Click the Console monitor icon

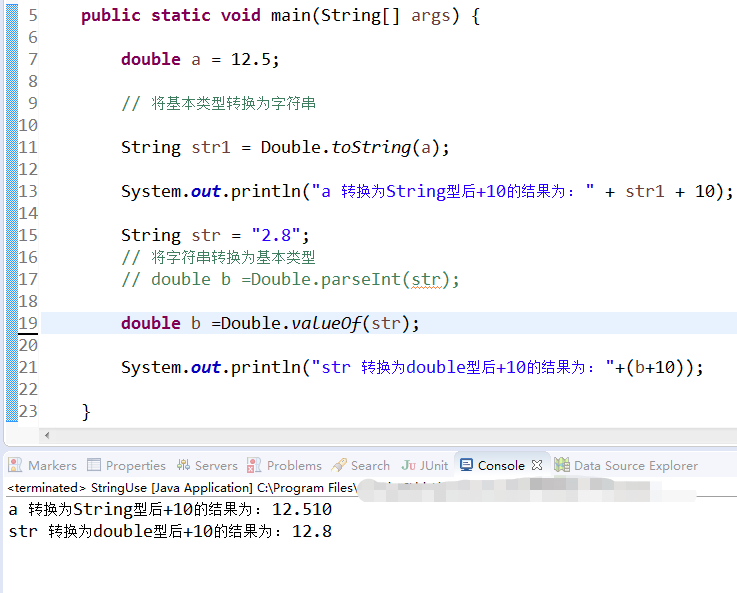pos(466,465)
